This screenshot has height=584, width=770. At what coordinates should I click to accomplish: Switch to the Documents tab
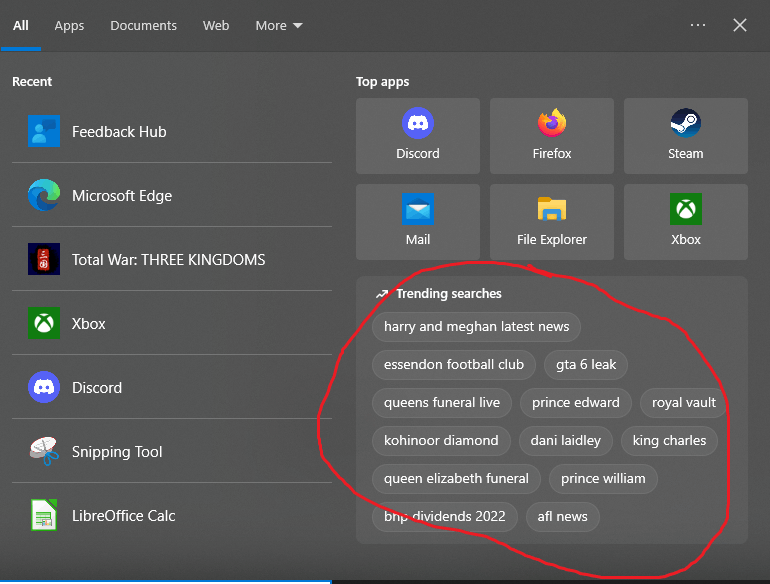point(143,26)
